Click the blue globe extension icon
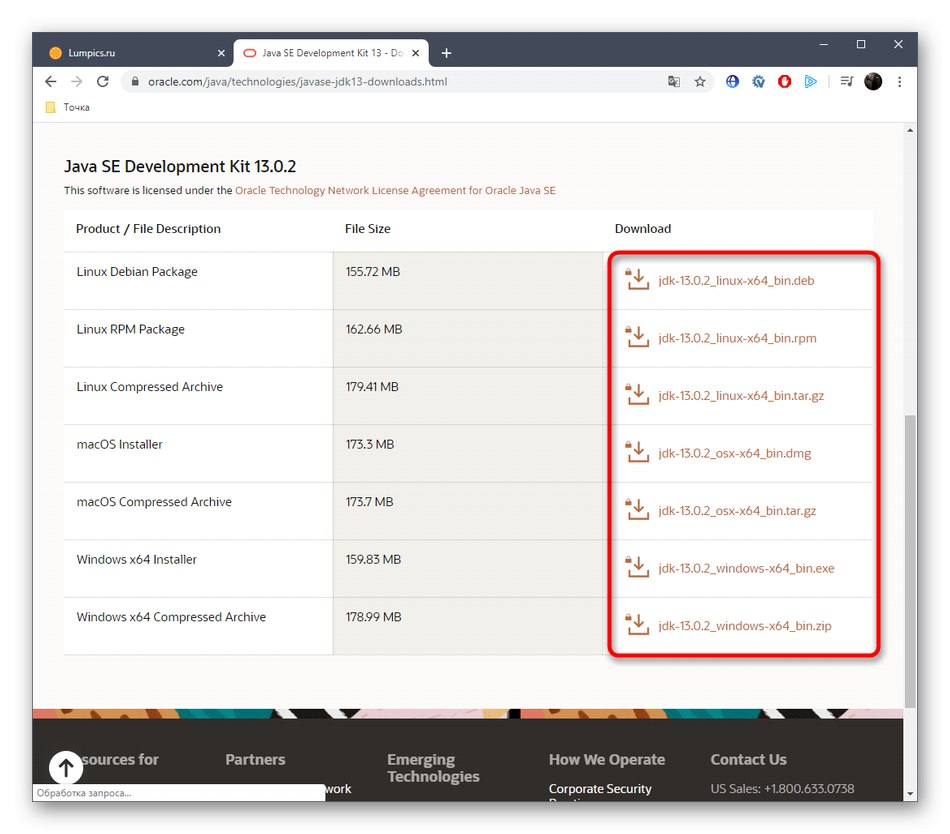950x834 pixels. point(732,81)
